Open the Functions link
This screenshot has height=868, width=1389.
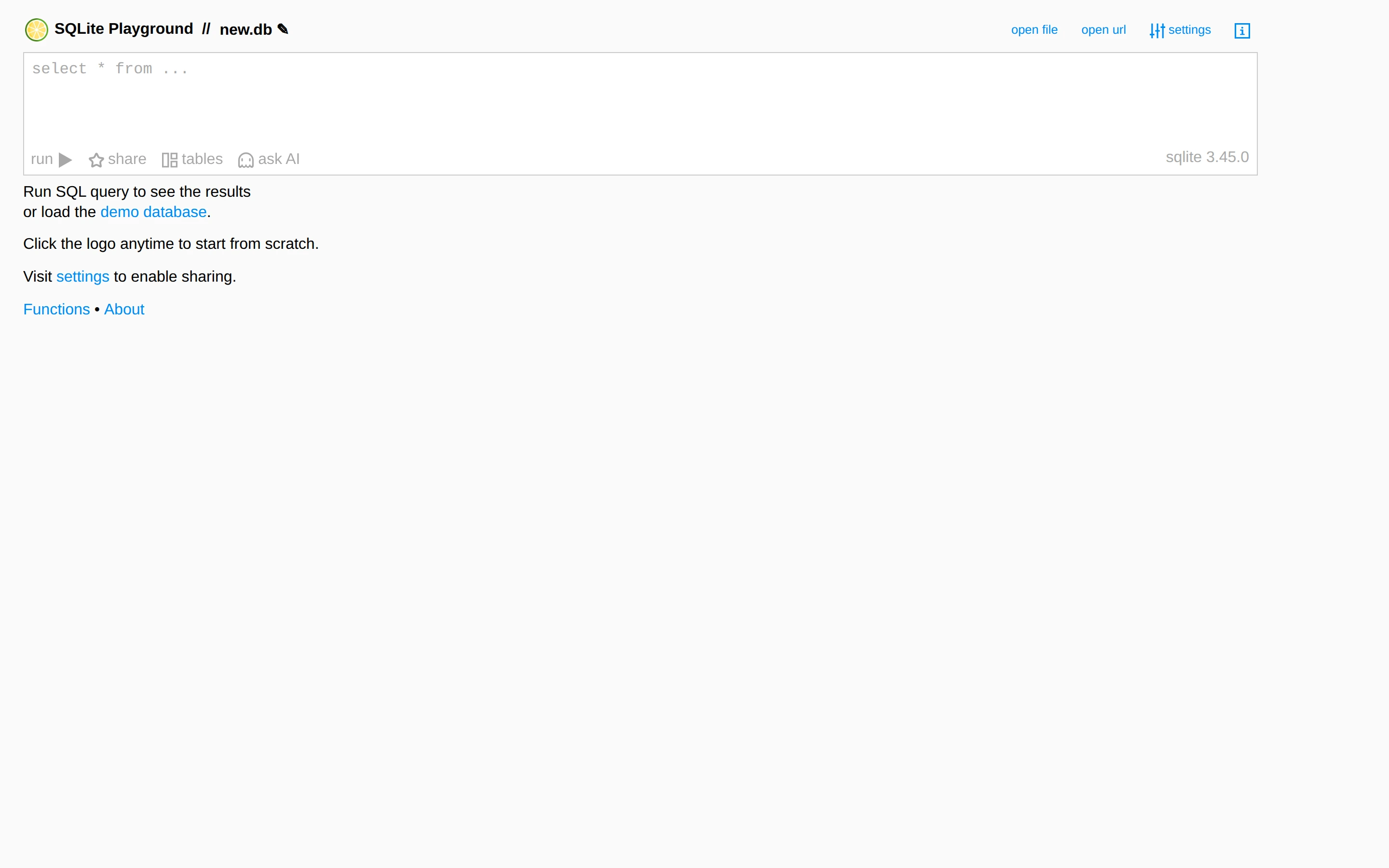click(56, 310)
